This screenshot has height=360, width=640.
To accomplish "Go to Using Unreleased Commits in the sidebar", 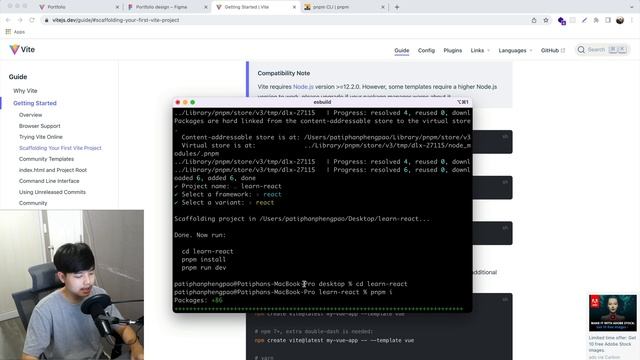I will pyautogui.click(x=52, y=192).
